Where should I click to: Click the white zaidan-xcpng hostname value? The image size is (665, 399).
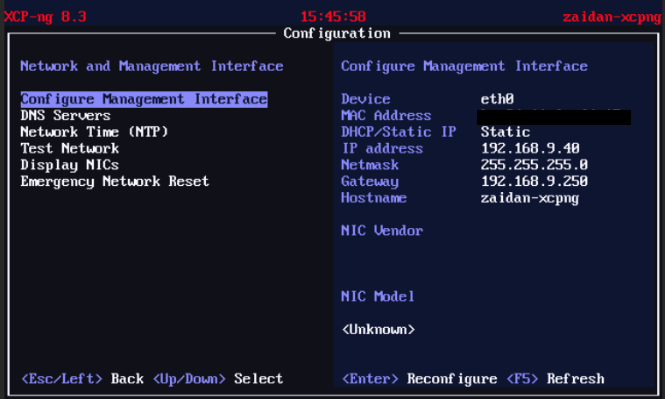tap(530, 198)
